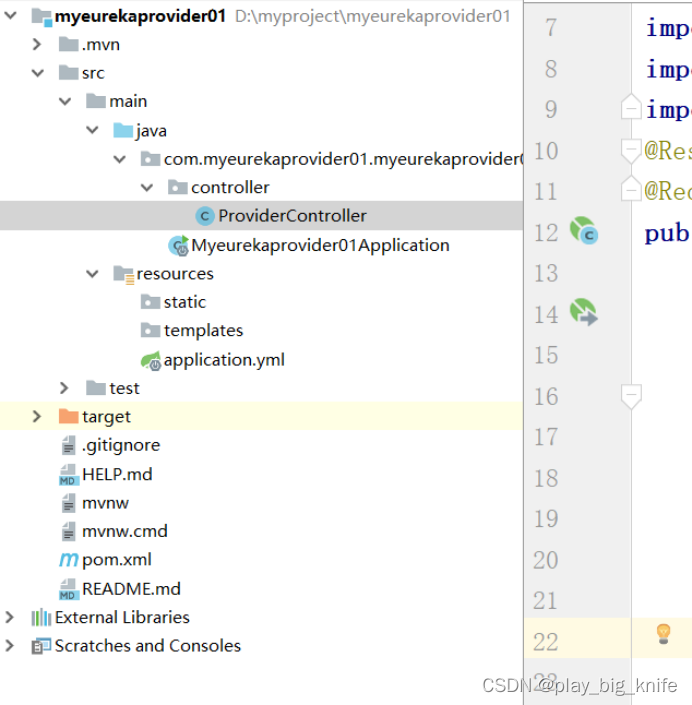Expand Scratches and Consoles node
692x705 pixels.
[9, 646]
